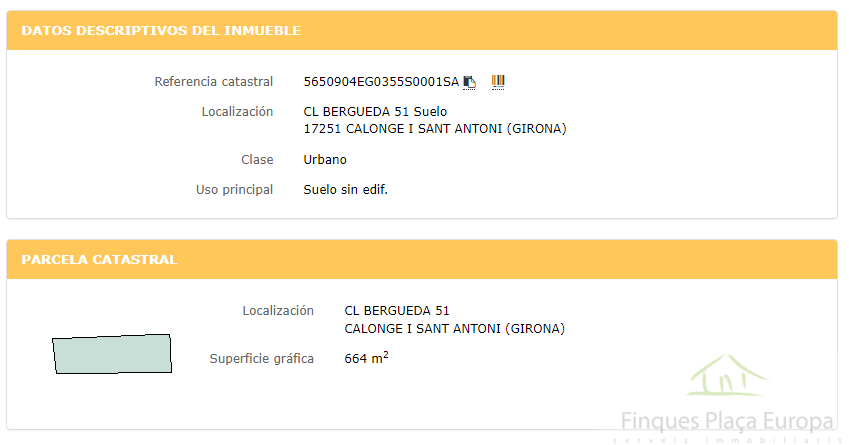Click the Urbano class value
Viewport: 849px width, 445px height.
(325, 160)
